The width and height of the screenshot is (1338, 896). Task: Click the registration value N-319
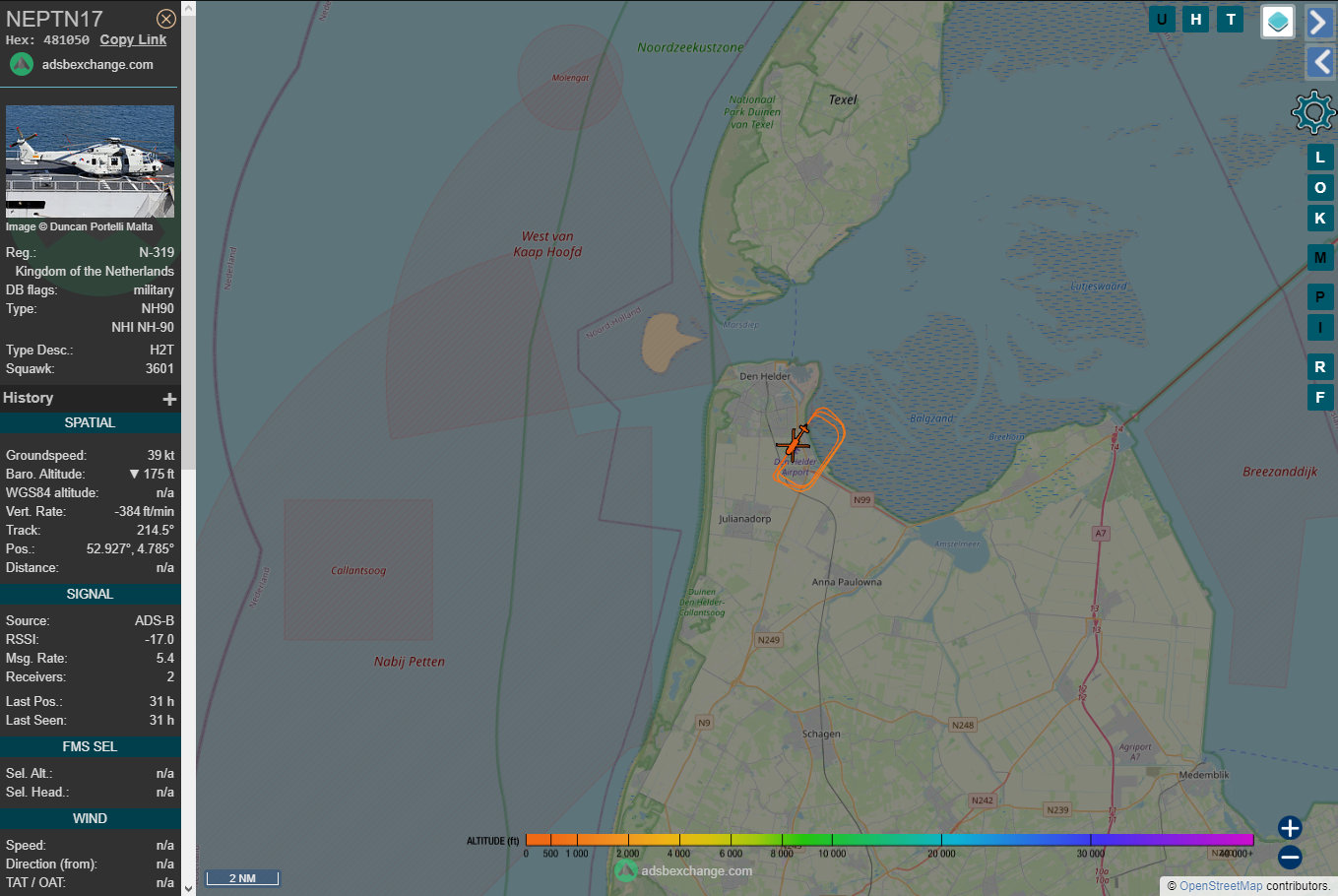coord(157,252)
